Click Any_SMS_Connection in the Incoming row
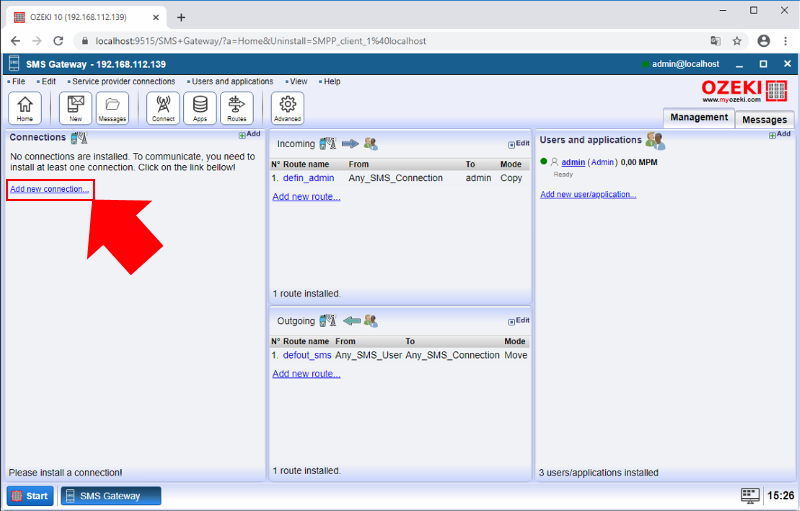800x511 pixels. pos(395,178)
